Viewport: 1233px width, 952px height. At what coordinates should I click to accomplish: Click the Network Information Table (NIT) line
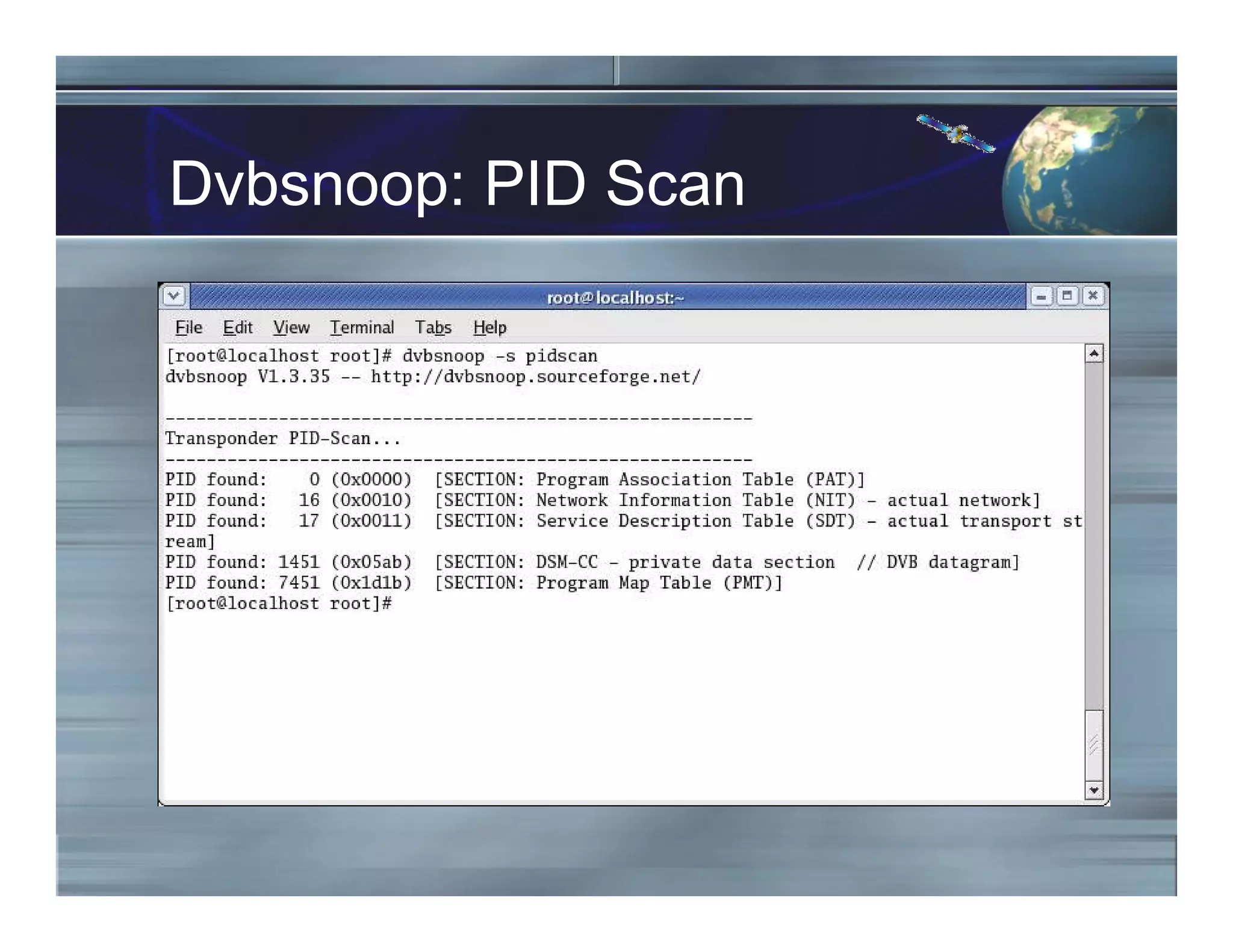pyautogui.click(x=603, y=500)
